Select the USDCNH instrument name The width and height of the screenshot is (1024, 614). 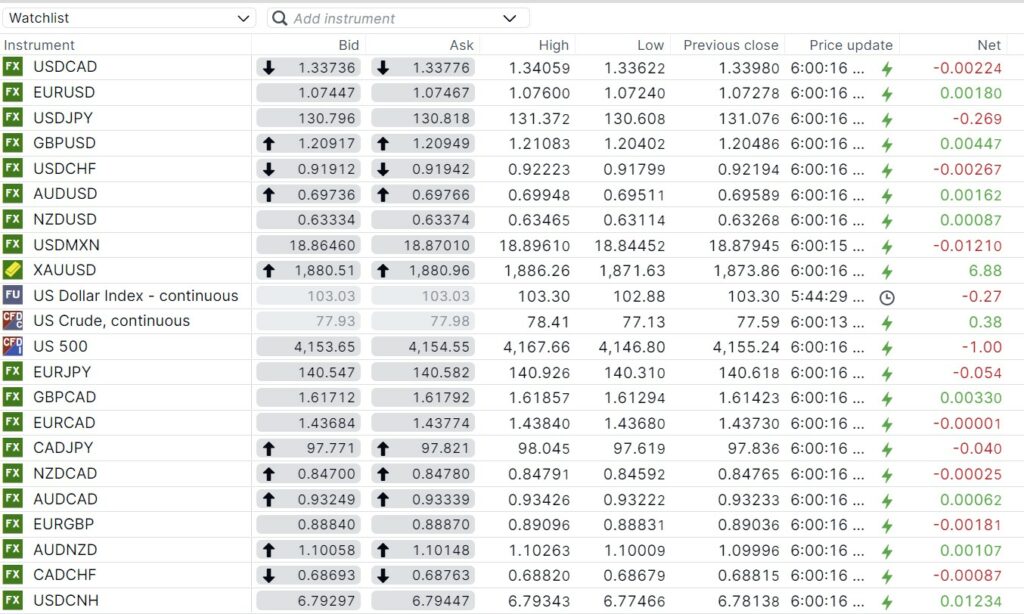point(65,600)
